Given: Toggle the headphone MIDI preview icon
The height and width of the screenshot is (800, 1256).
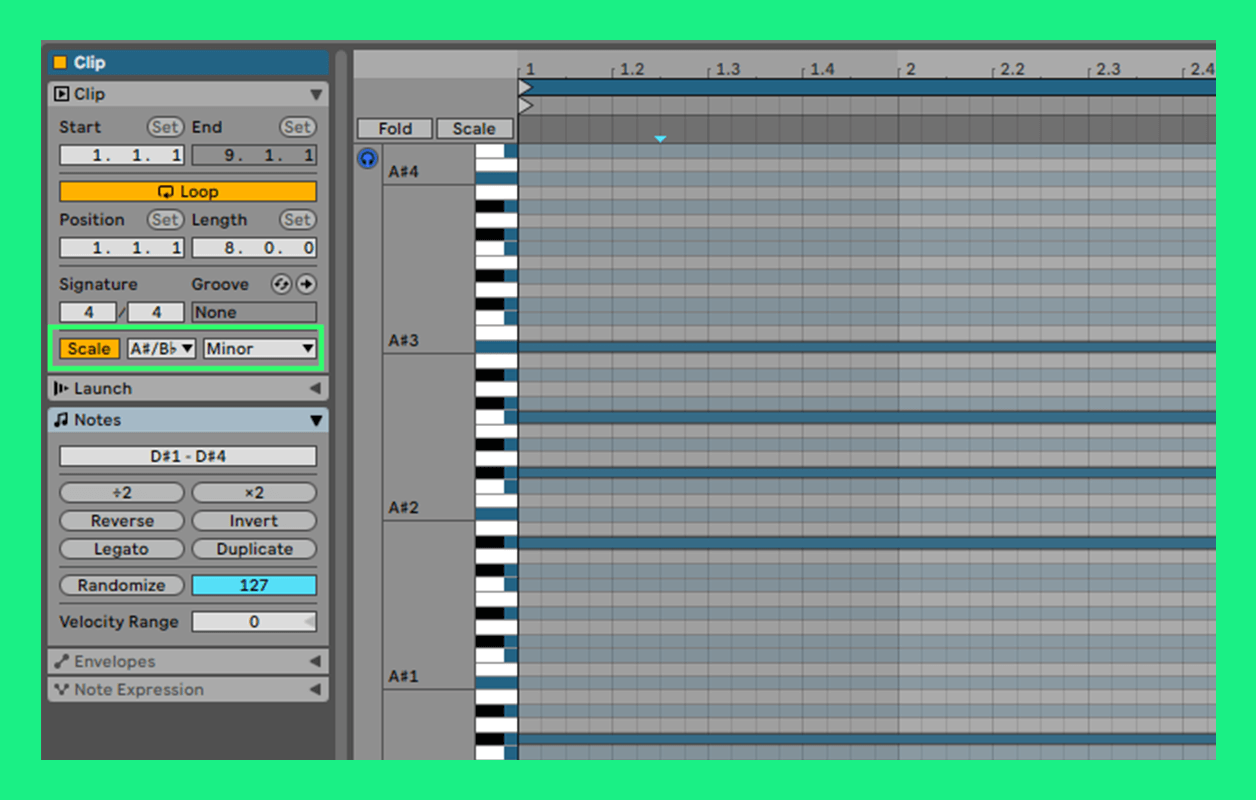Looking at the screenshot, I should (368, 158).
